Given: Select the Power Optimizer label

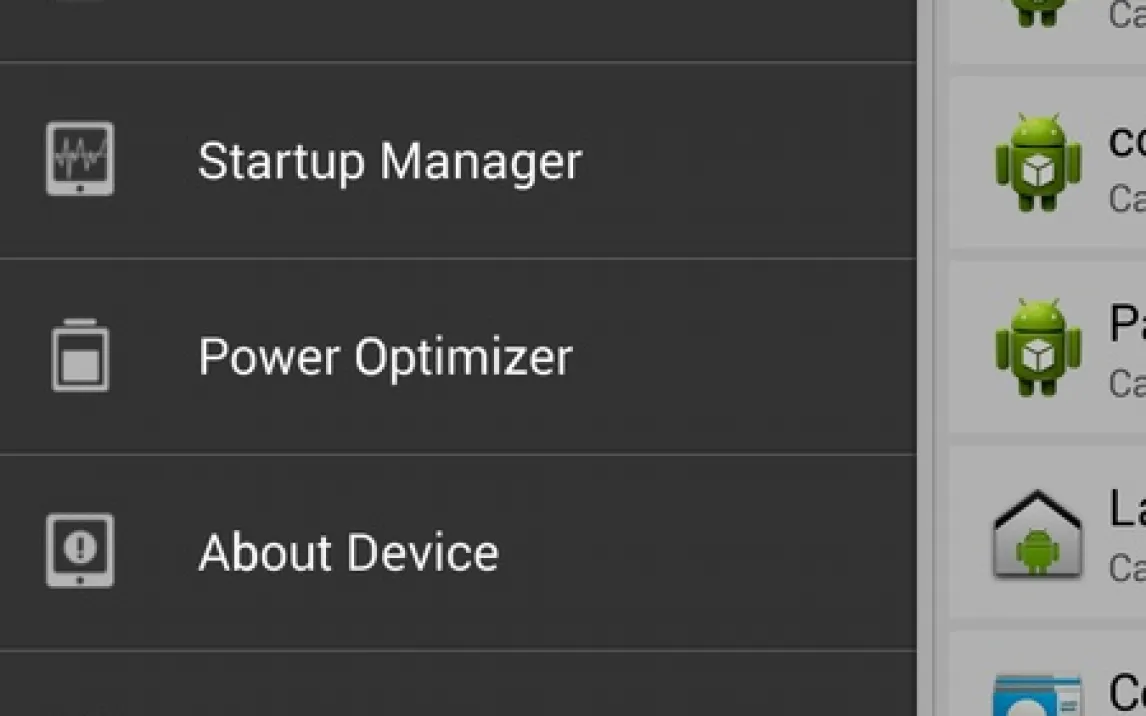Looking at the screenshot, I should pos(385,357).
